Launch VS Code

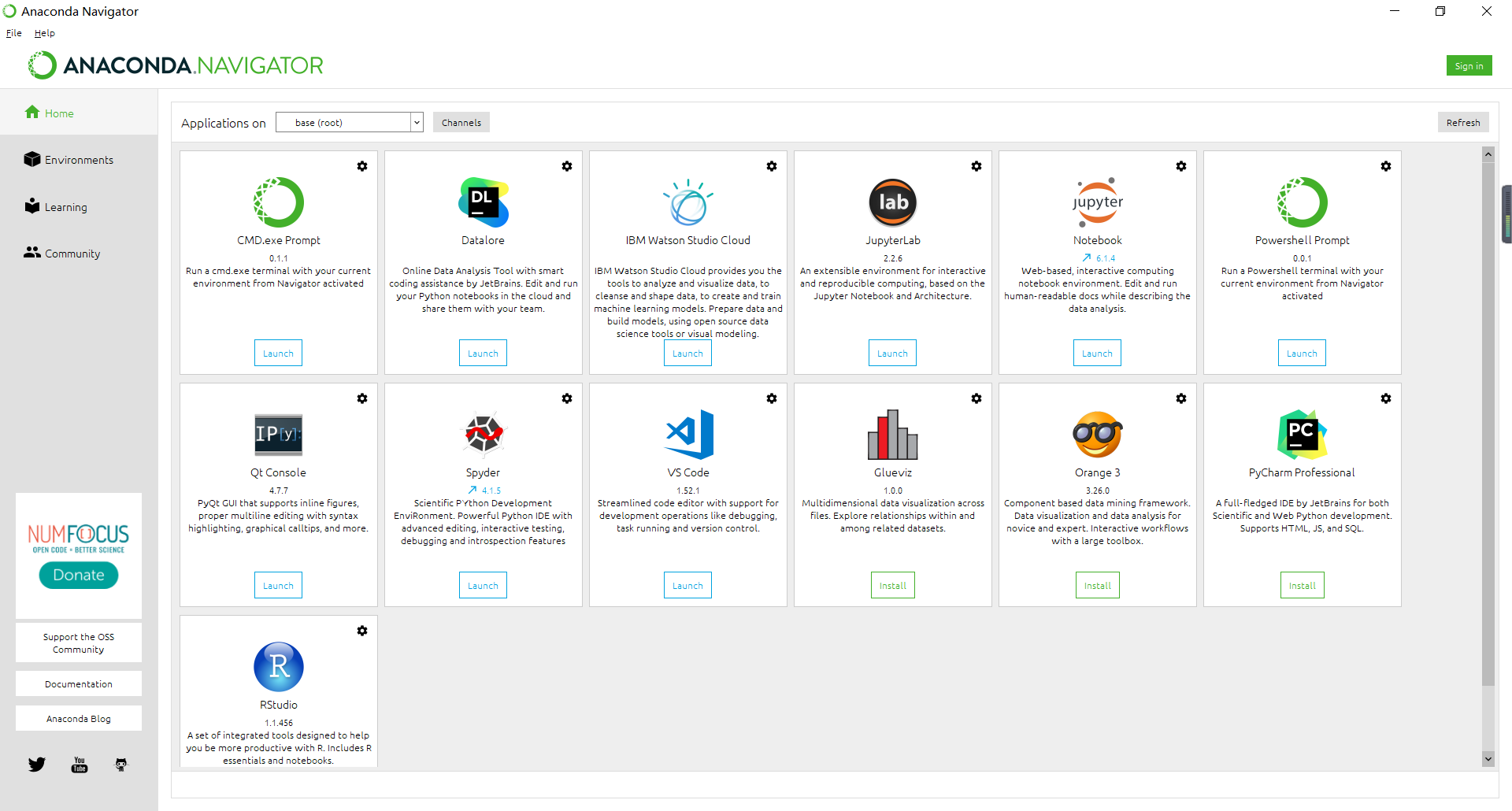[x=687, y=585]
